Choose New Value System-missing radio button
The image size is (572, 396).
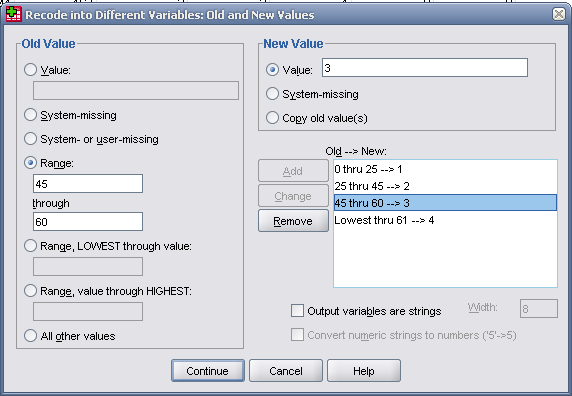272,94
